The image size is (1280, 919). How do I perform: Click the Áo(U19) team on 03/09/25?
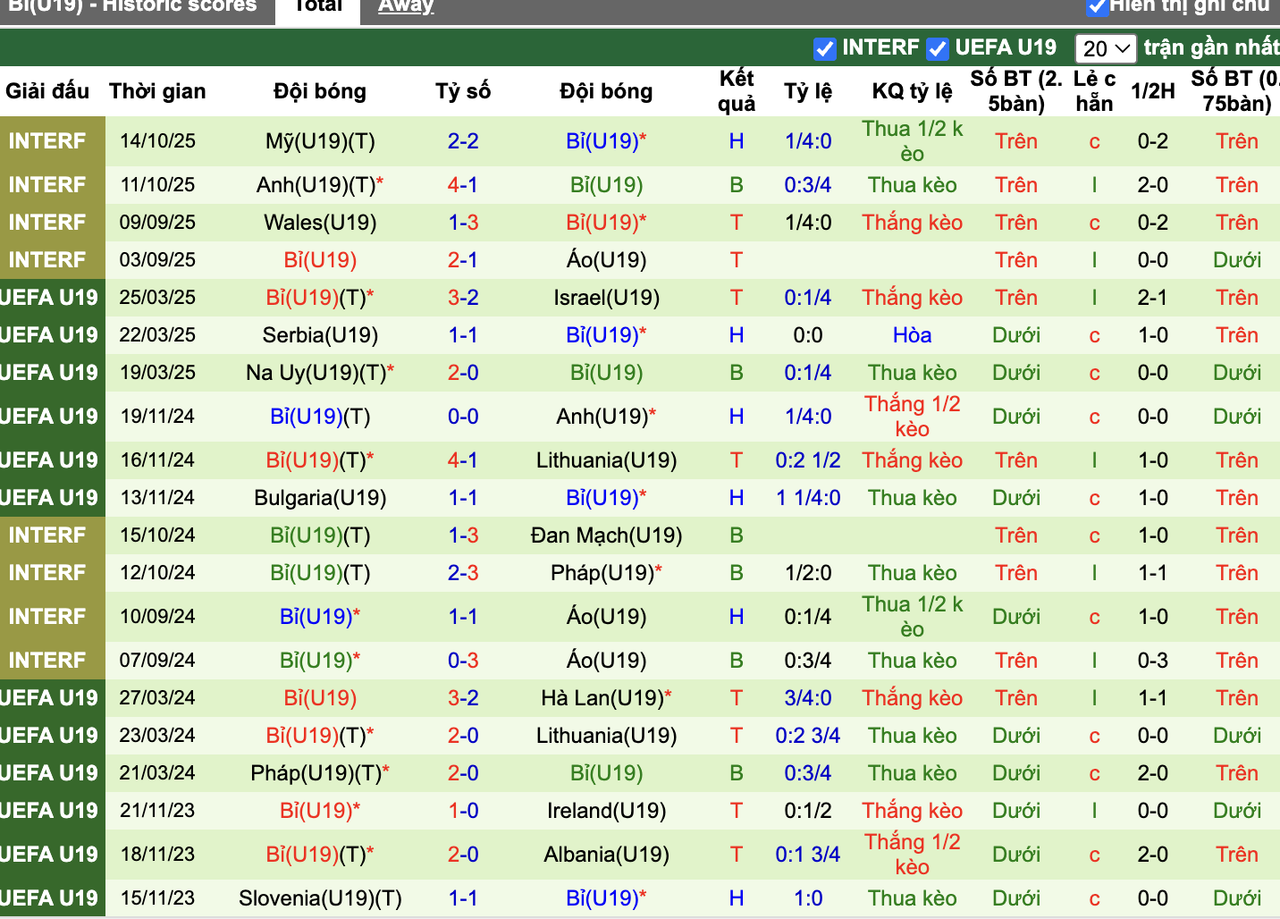[x=606, y=260]
